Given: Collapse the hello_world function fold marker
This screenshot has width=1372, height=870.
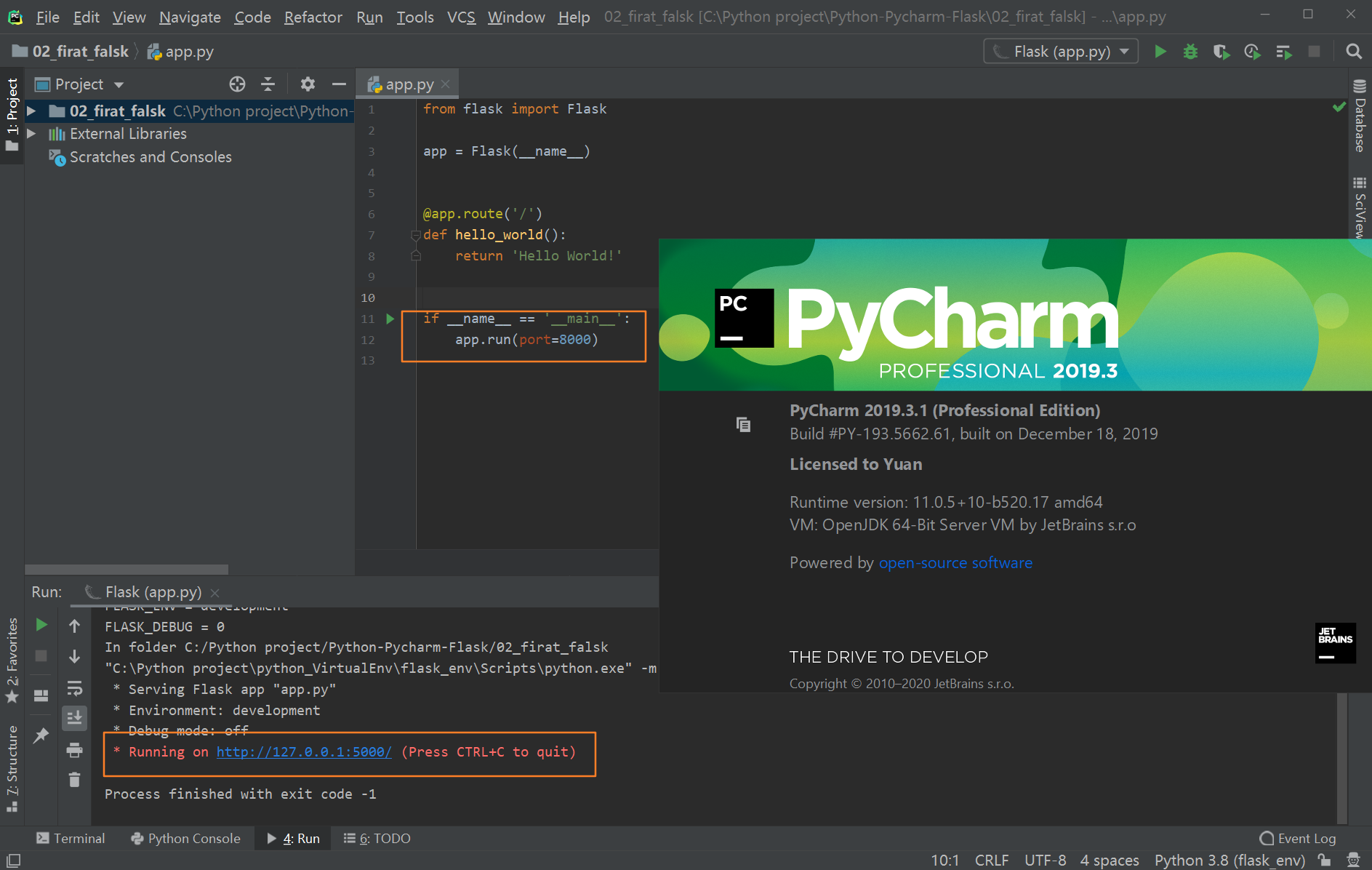Looking at the screenshot, I should 416,235.
